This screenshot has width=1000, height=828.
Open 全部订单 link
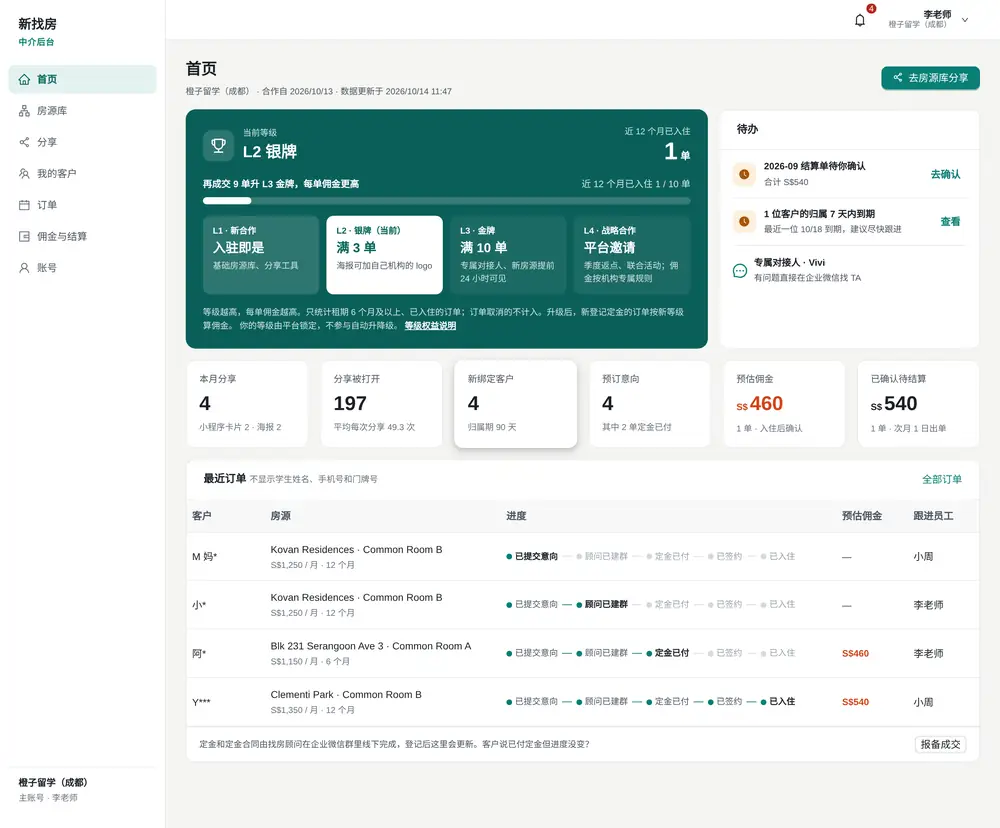941,479
